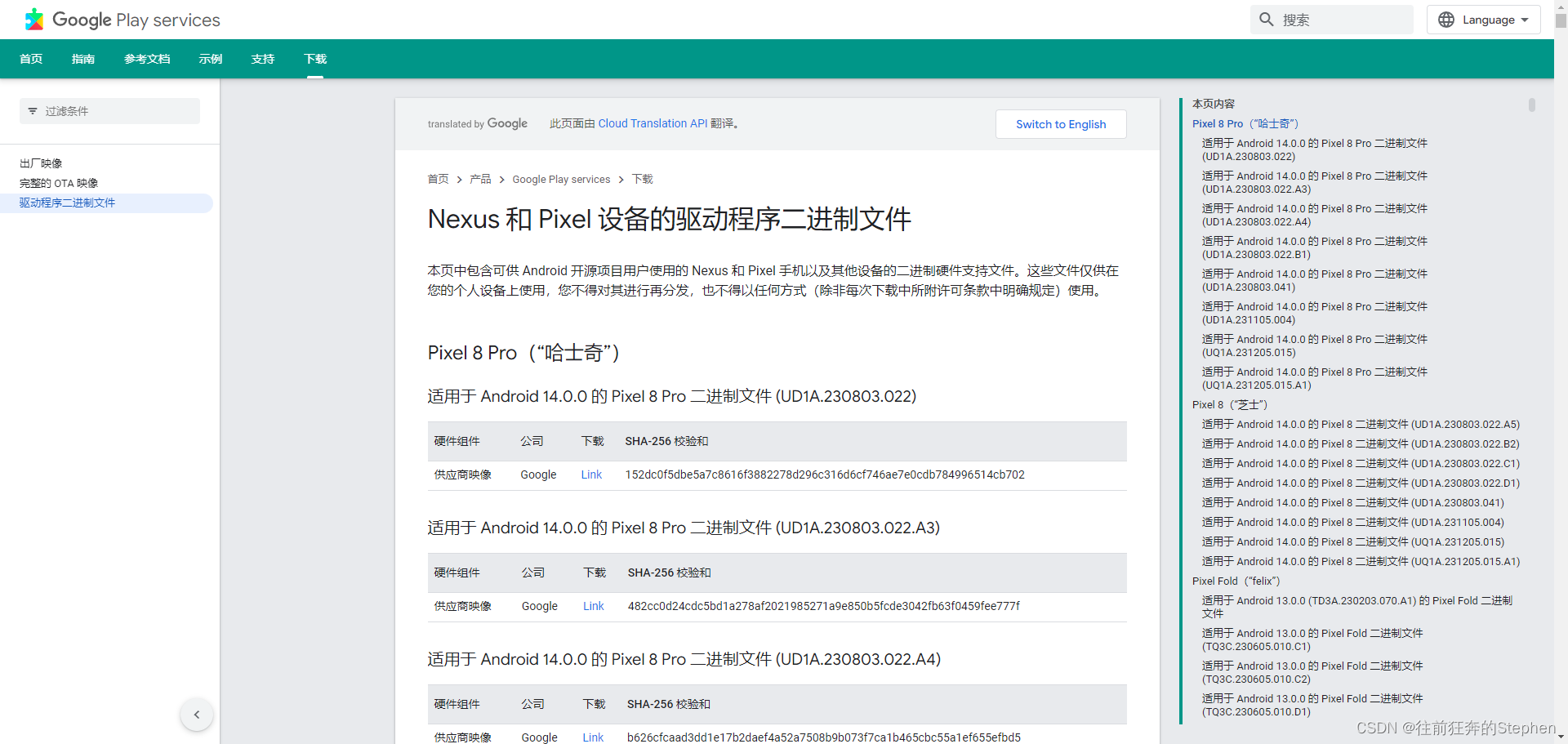Screen dimensions: 1568x744
Task: Jump to Pixel 8 Pro (UQ1A.231205.015) TOC entry
Action: (1315, 346)
